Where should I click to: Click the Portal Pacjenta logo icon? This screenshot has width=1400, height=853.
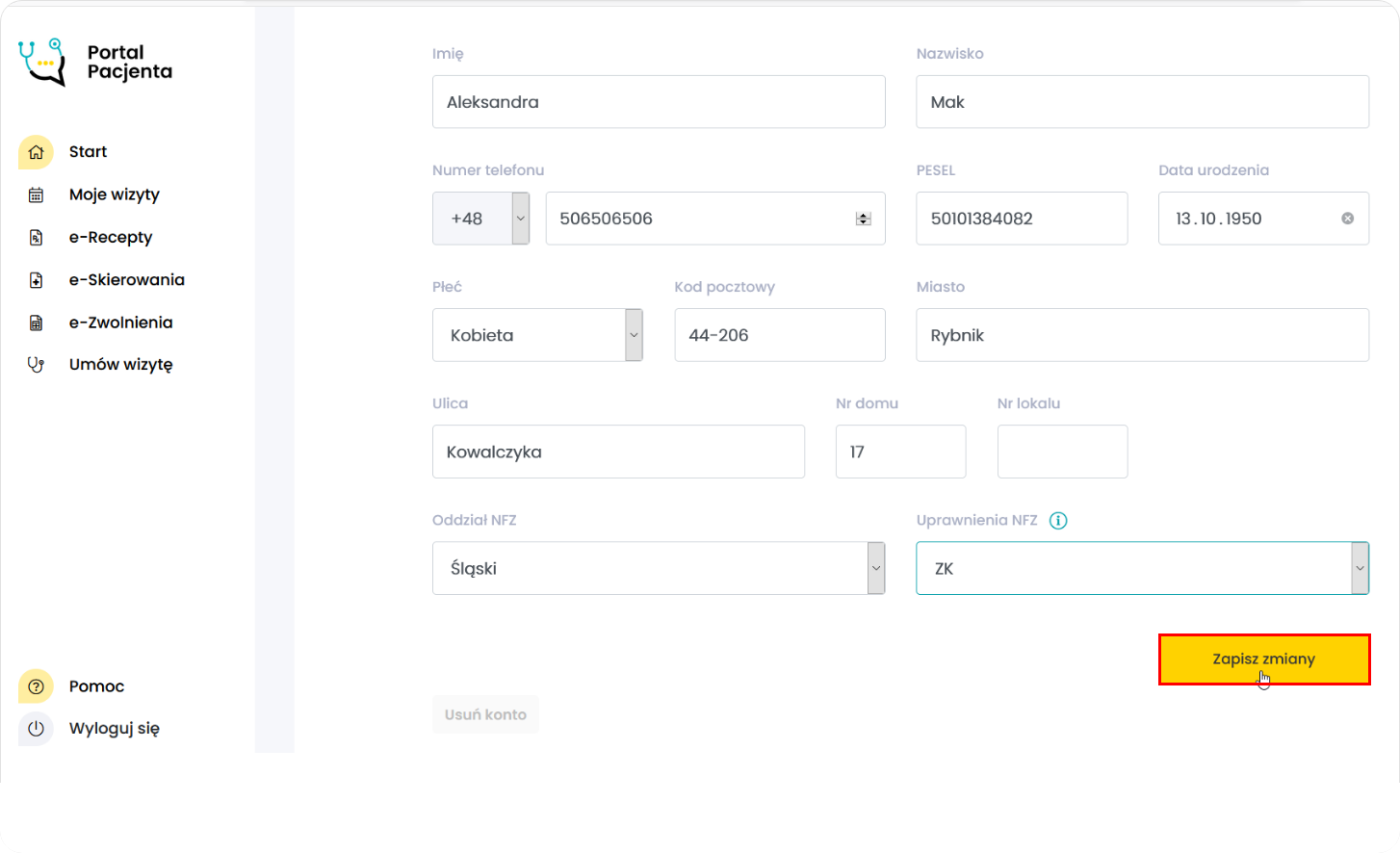(x=42, y=63)
